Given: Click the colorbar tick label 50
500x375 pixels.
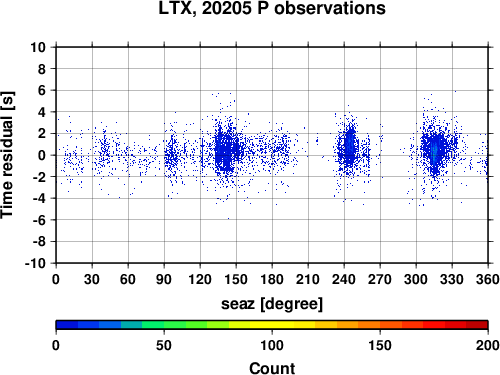Looking at the screenshot, I should coord(164,345).
